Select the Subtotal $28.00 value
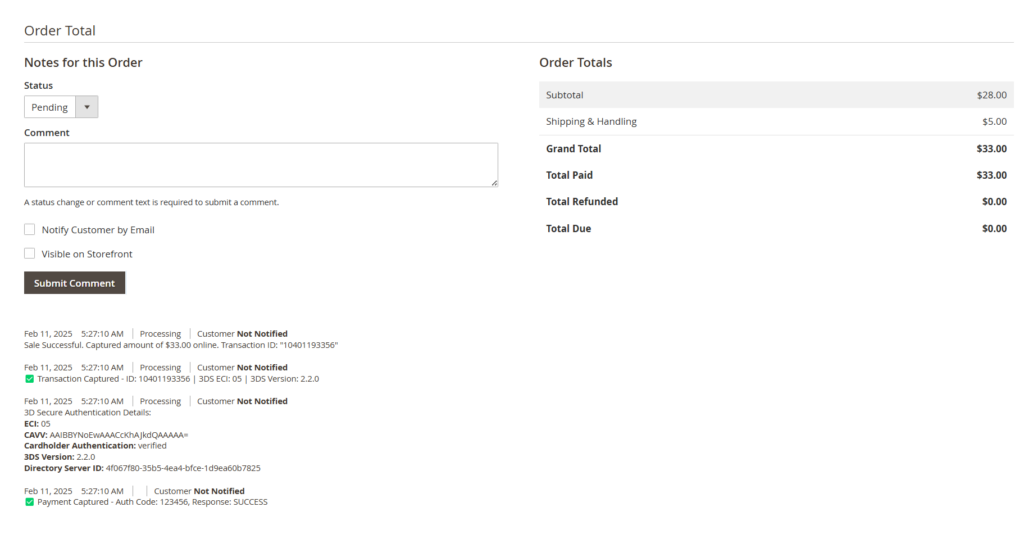Screen dimensions: 1024x557 991,95
